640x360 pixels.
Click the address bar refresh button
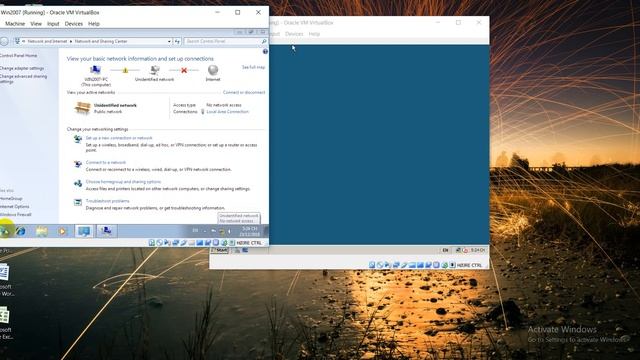point(177,41)
